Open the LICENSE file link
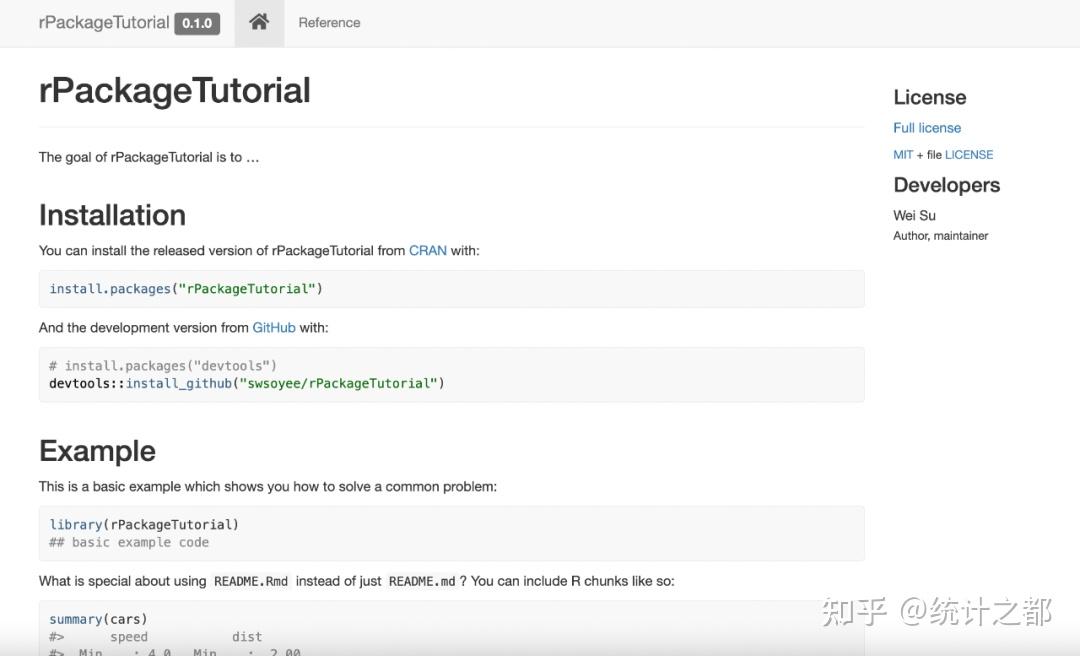The image size is (1080, 656). [x=969, y=155]
